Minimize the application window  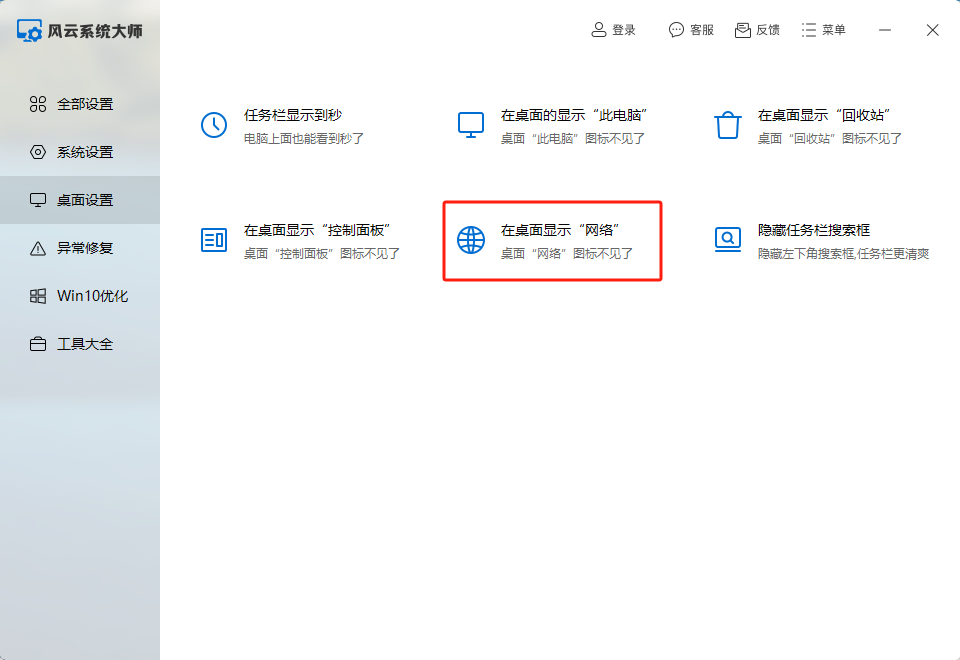click(x=885, y=30)
